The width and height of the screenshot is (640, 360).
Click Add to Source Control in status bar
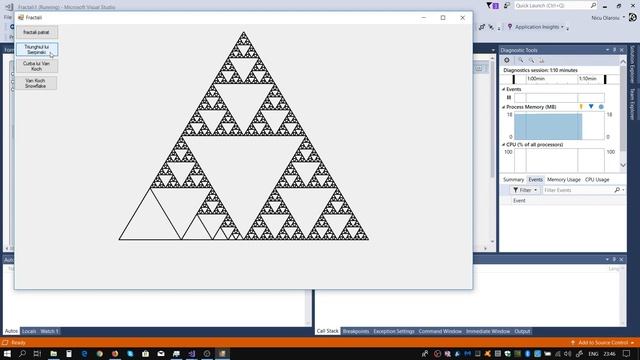pos(603,342)
